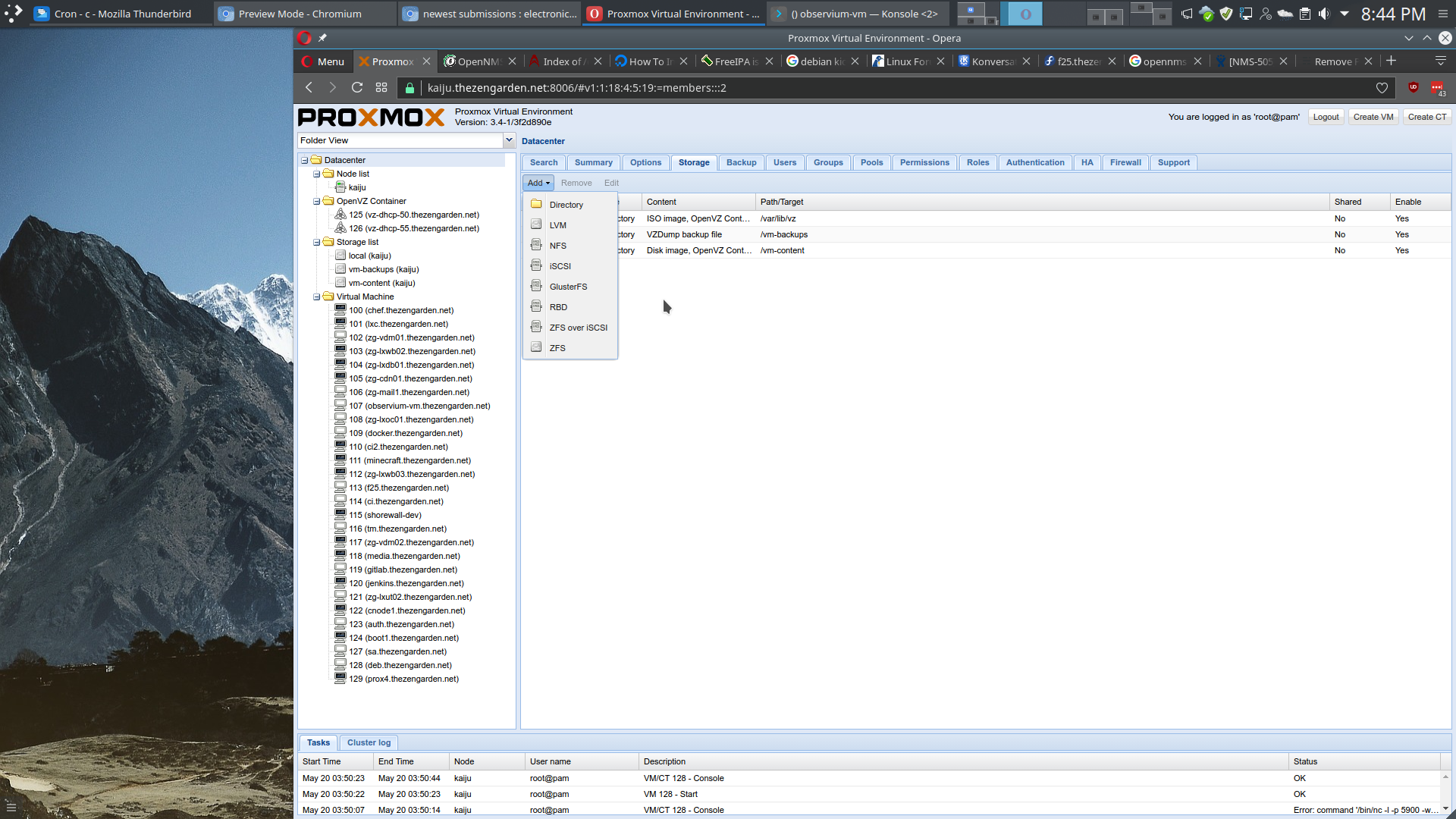The height and width of the screenshot is (819, 1456).
Task: Click the Create CT button
Action: pos(1427,117)
